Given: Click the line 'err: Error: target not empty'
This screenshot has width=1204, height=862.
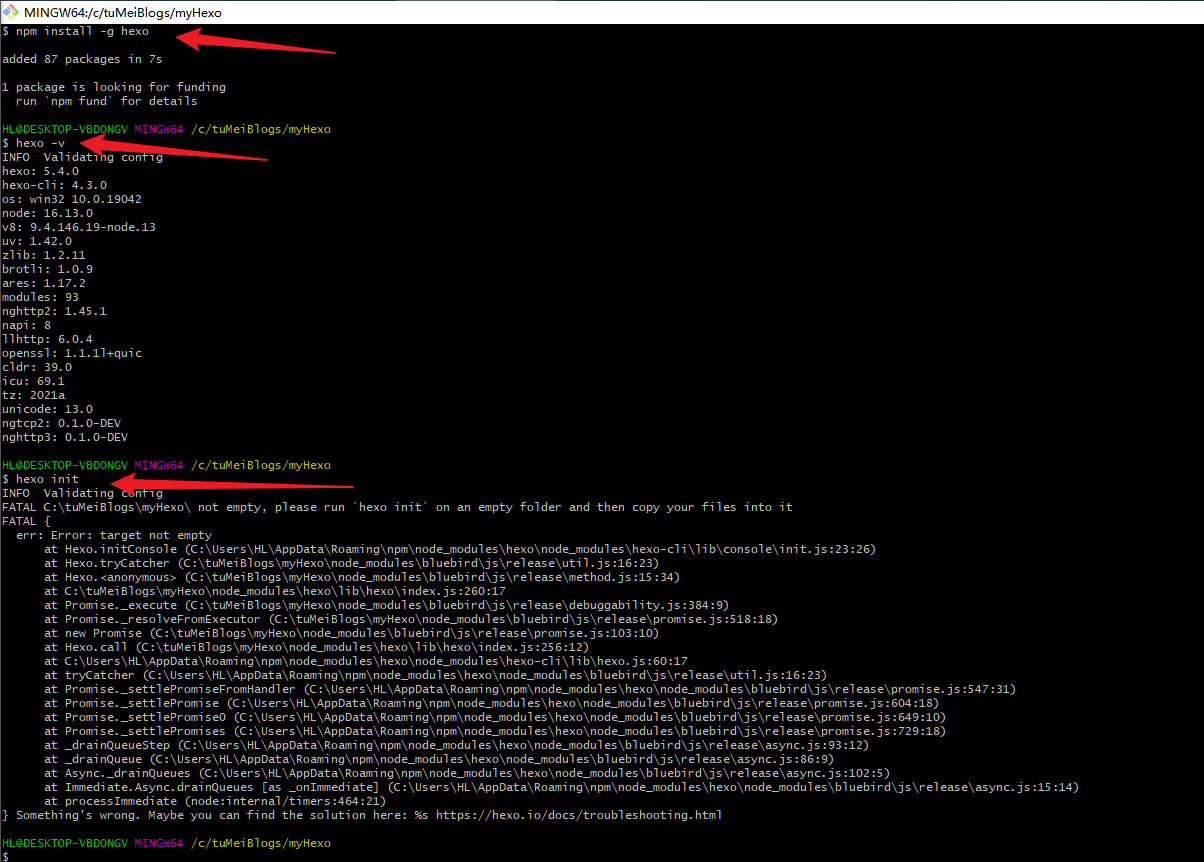Looking at the screenshot, I should [x=114, y=535].
